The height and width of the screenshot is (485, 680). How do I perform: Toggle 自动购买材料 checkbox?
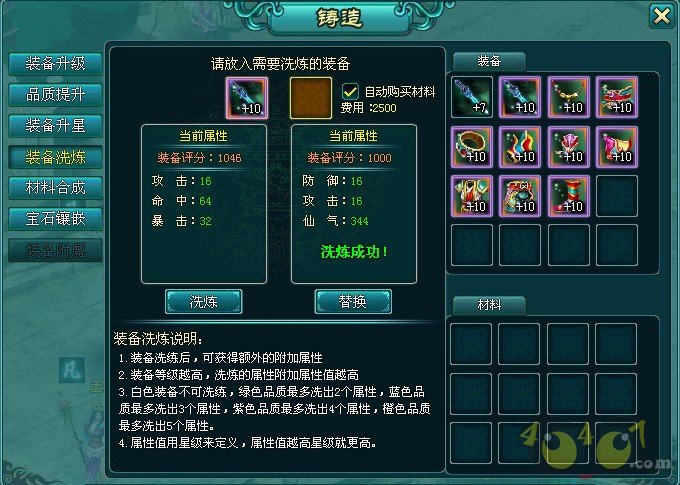point(350,91)
